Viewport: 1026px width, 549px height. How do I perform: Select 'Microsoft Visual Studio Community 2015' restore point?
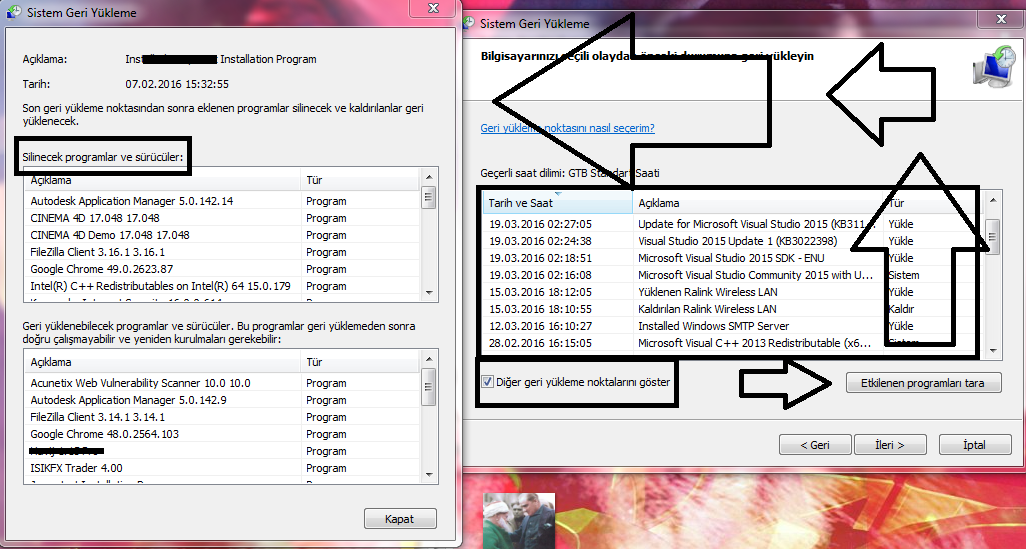(732, 275)
